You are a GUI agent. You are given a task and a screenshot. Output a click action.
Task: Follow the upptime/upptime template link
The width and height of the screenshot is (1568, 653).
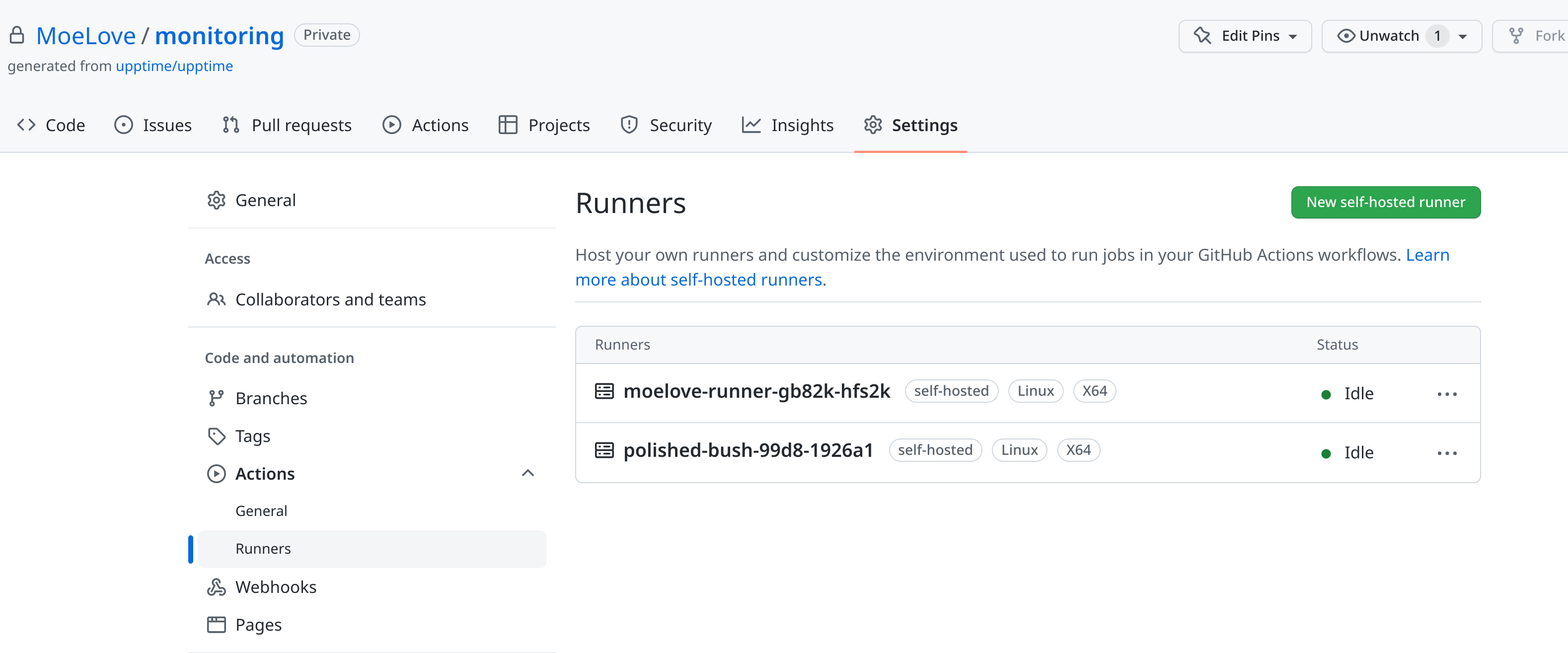[174, 66]
